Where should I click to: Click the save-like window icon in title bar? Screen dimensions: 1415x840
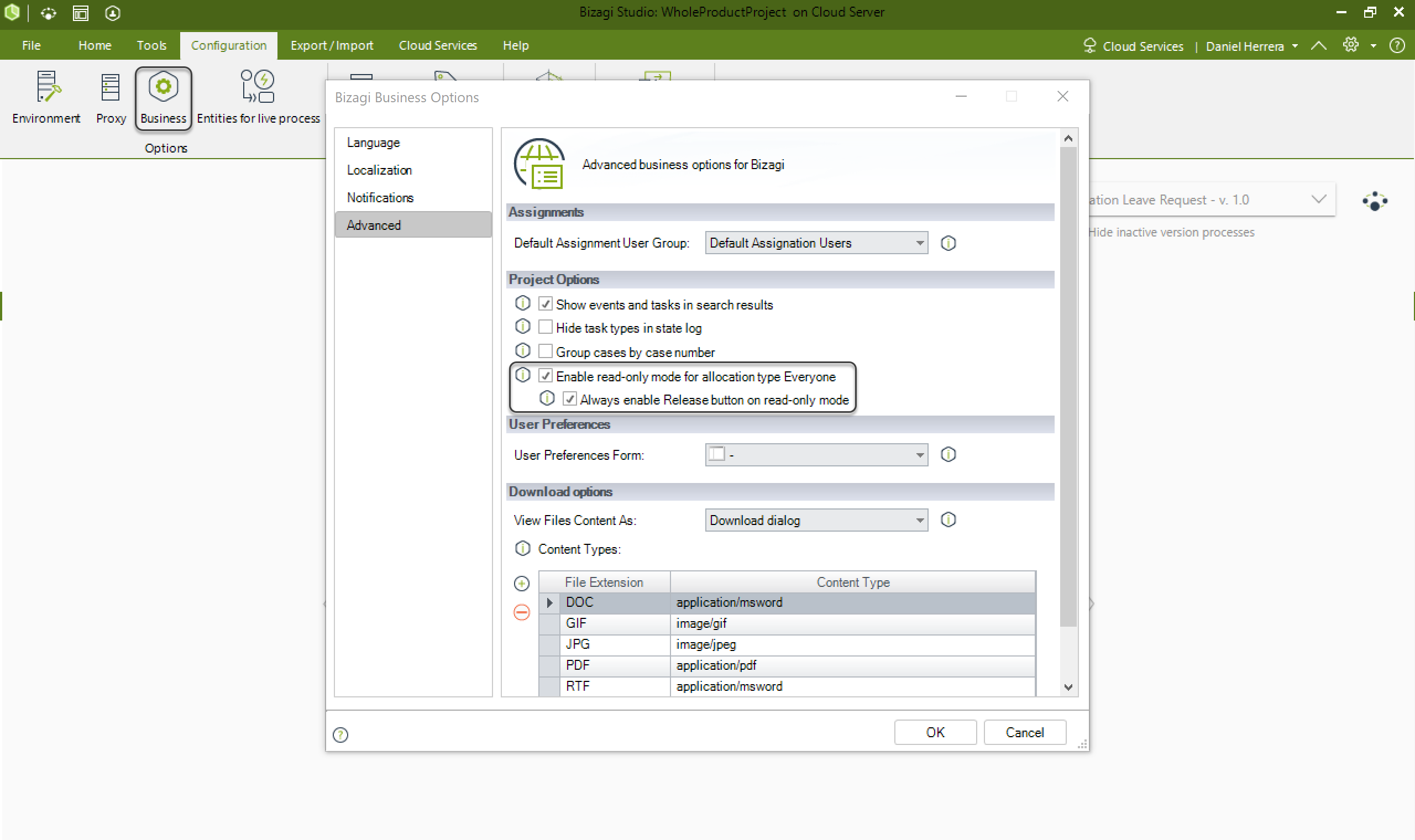click(x=80, y=13)
